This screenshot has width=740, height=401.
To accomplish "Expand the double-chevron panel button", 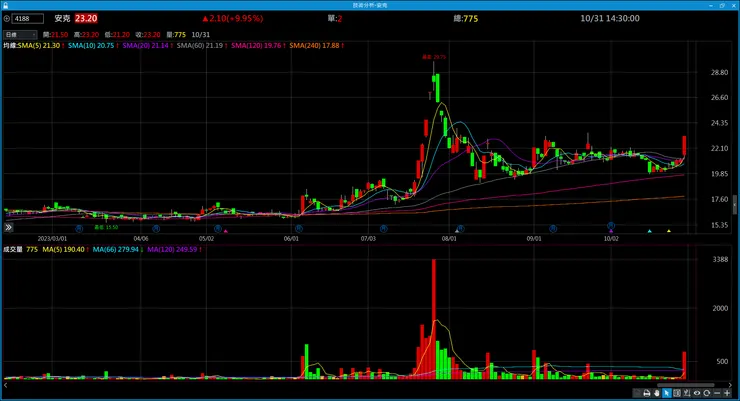I will 8,227.
